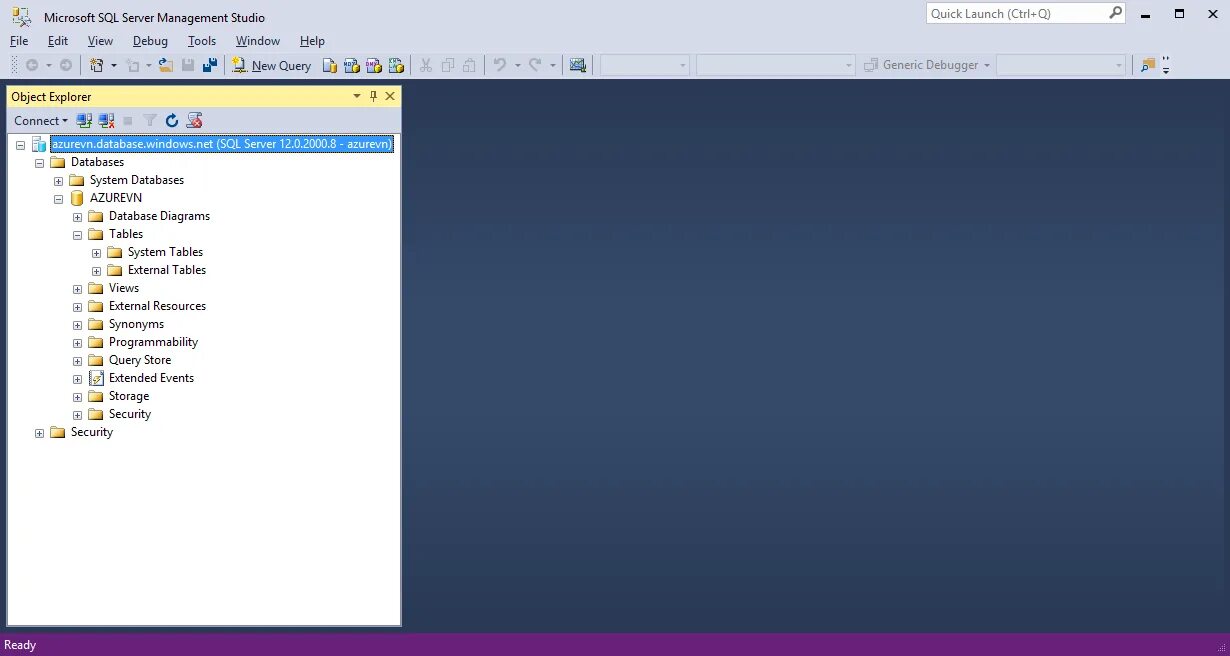Expand the System Tables folder
1230x656 pixels.
pyautogui.click(x=96, y=253)
